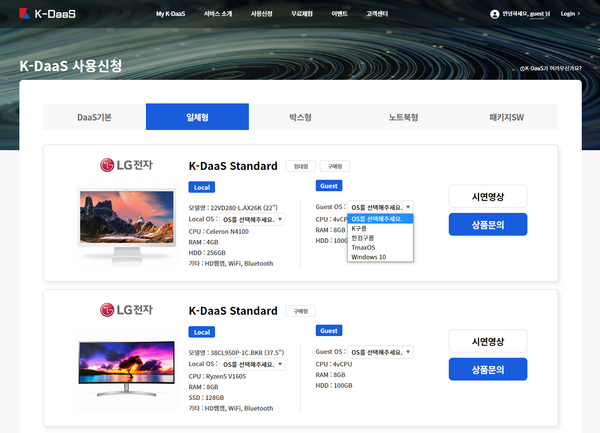Open Guest OS dropdown of second product
The width and height of the screenshot is (600, 433).
tap(380, 352)
